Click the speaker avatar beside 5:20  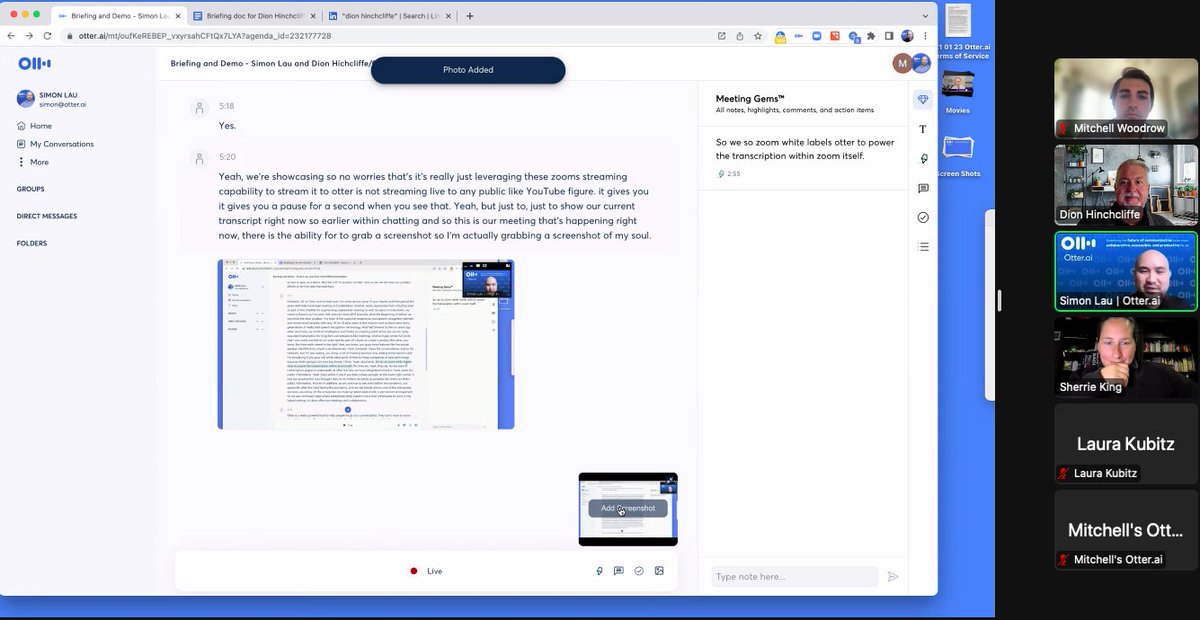point(200,158)
